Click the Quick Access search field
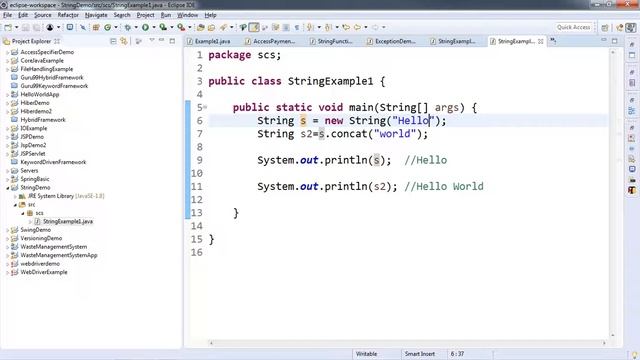The width and height of the screenshot is (640, 360). [573, 27]
